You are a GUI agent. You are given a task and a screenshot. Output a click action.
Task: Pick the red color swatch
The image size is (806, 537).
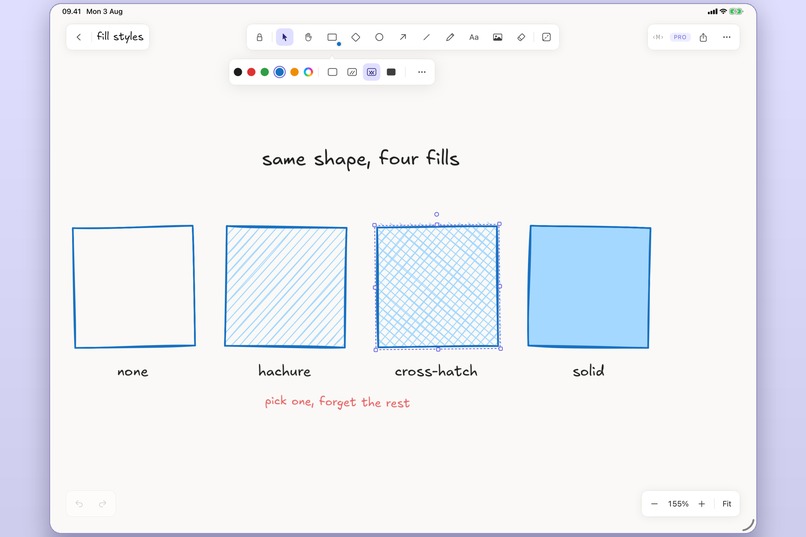251,72
